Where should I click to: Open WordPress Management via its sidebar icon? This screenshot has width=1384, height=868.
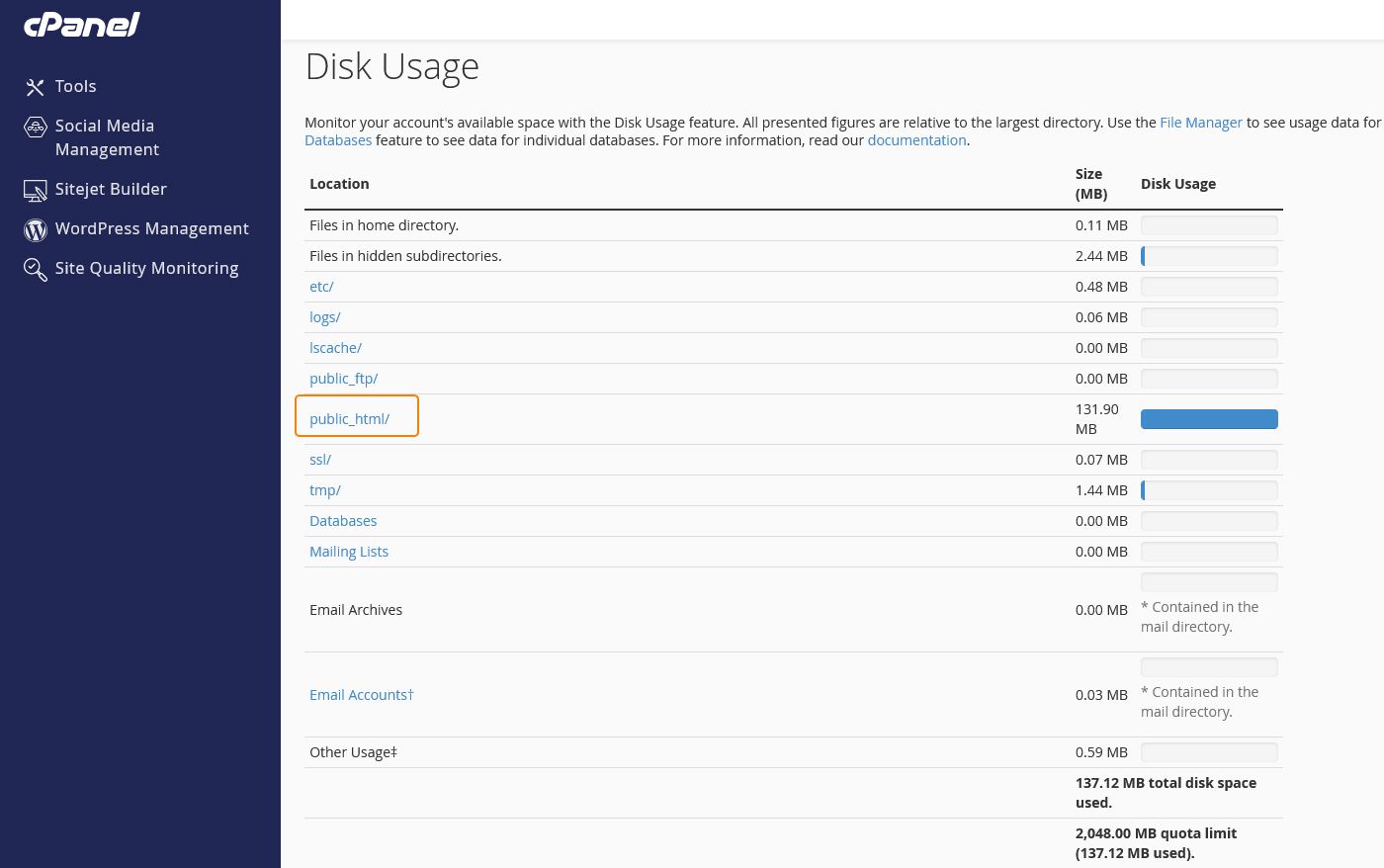pos(36,228)
